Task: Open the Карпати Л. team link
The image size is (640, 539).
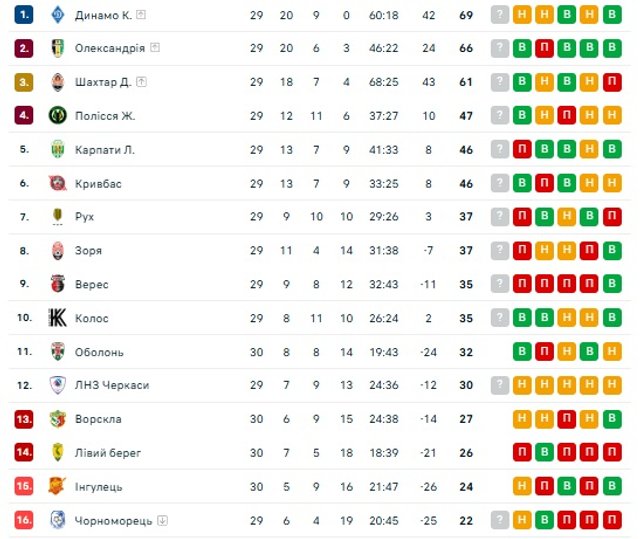Action: [105, 150]
